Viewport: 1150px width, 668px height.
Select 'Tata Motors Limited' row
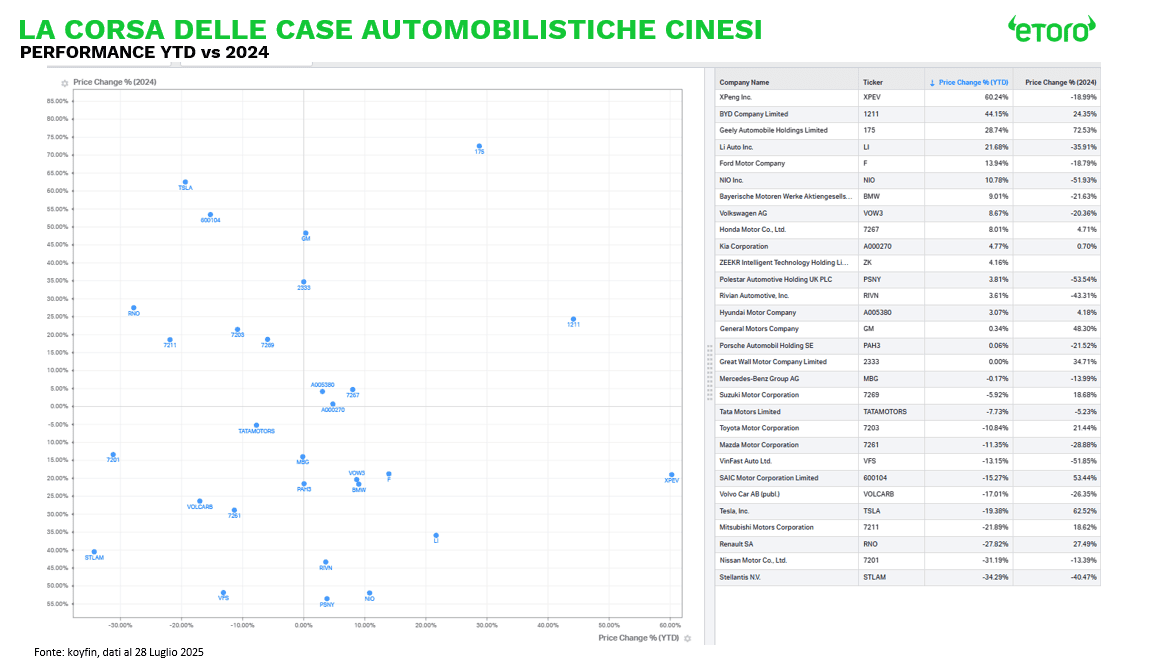click(x=907, y=411)
